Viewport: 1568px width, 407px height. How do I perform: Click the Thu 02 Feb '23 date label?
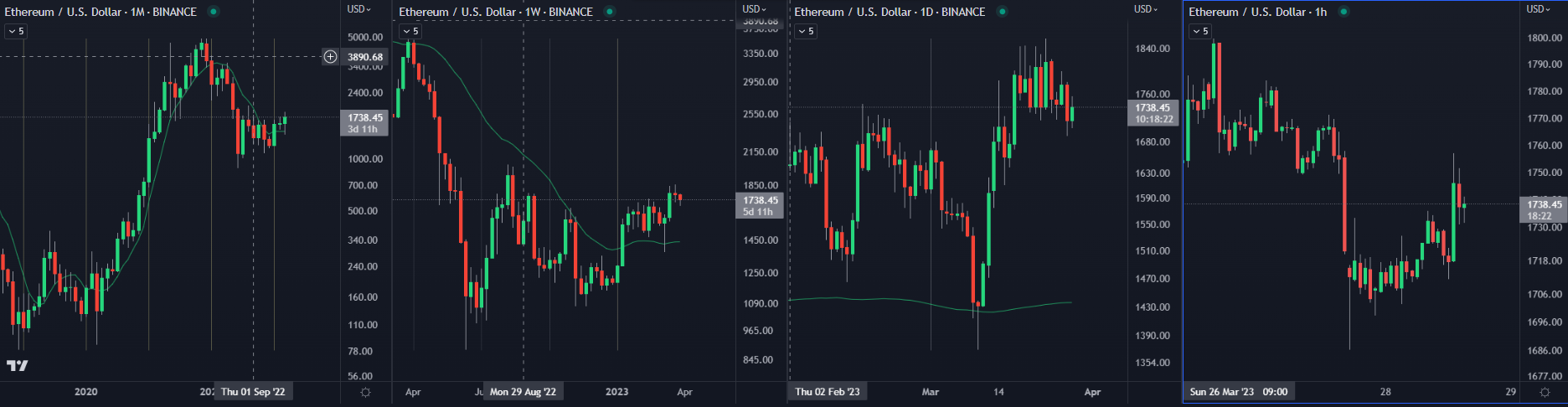tap(828, 392)
